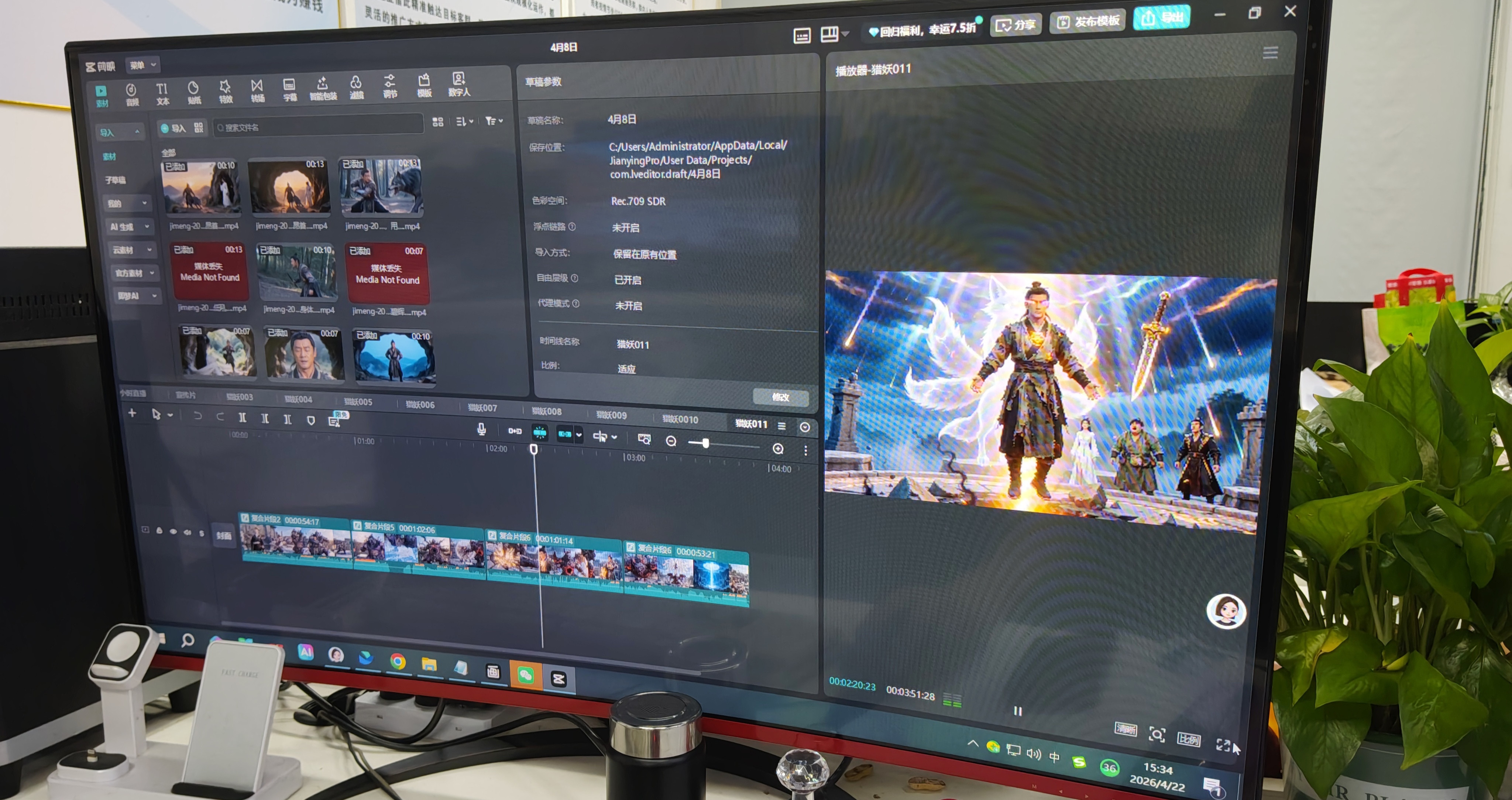Open the selection pointer tool dropdown arrow
Screen dimensions: 1512x800
pos(170,415)
